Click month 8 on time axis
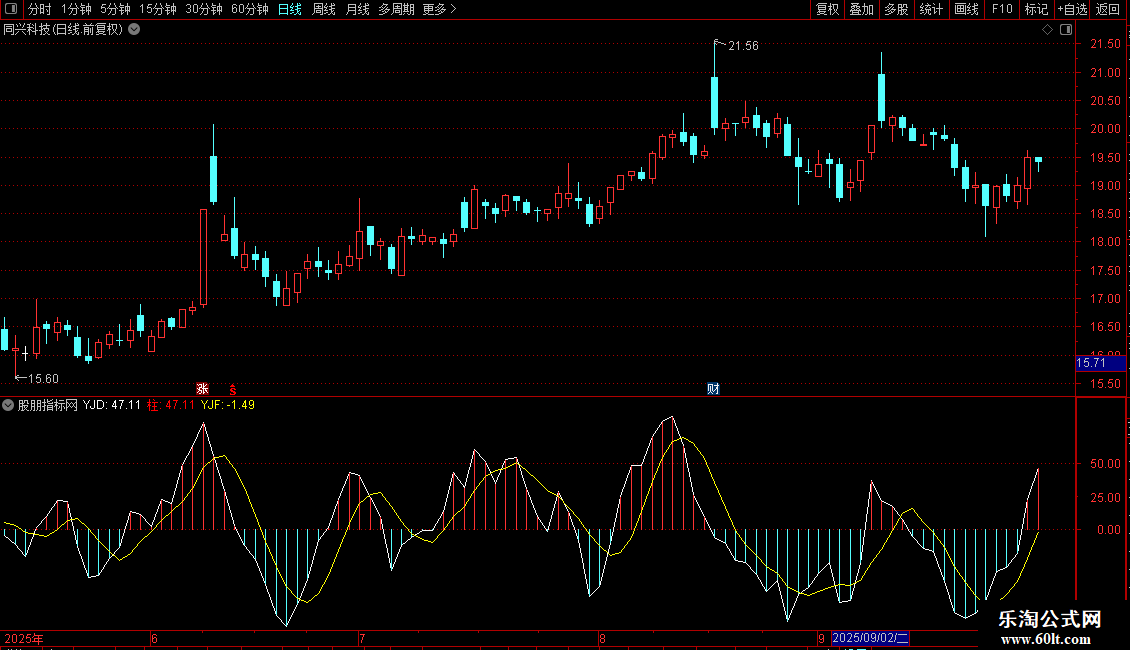The height and width of the screenshot is (650, 1130). (602, 638)
